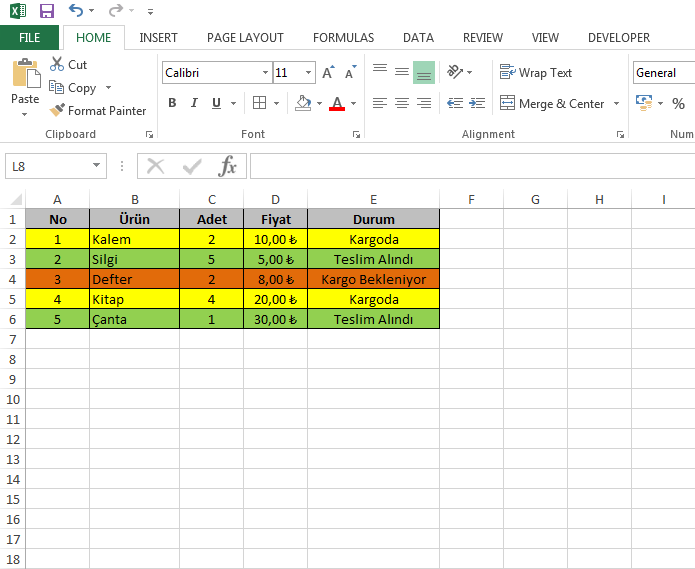Click the Format Painter brush icon

click(x=58, y=111)
